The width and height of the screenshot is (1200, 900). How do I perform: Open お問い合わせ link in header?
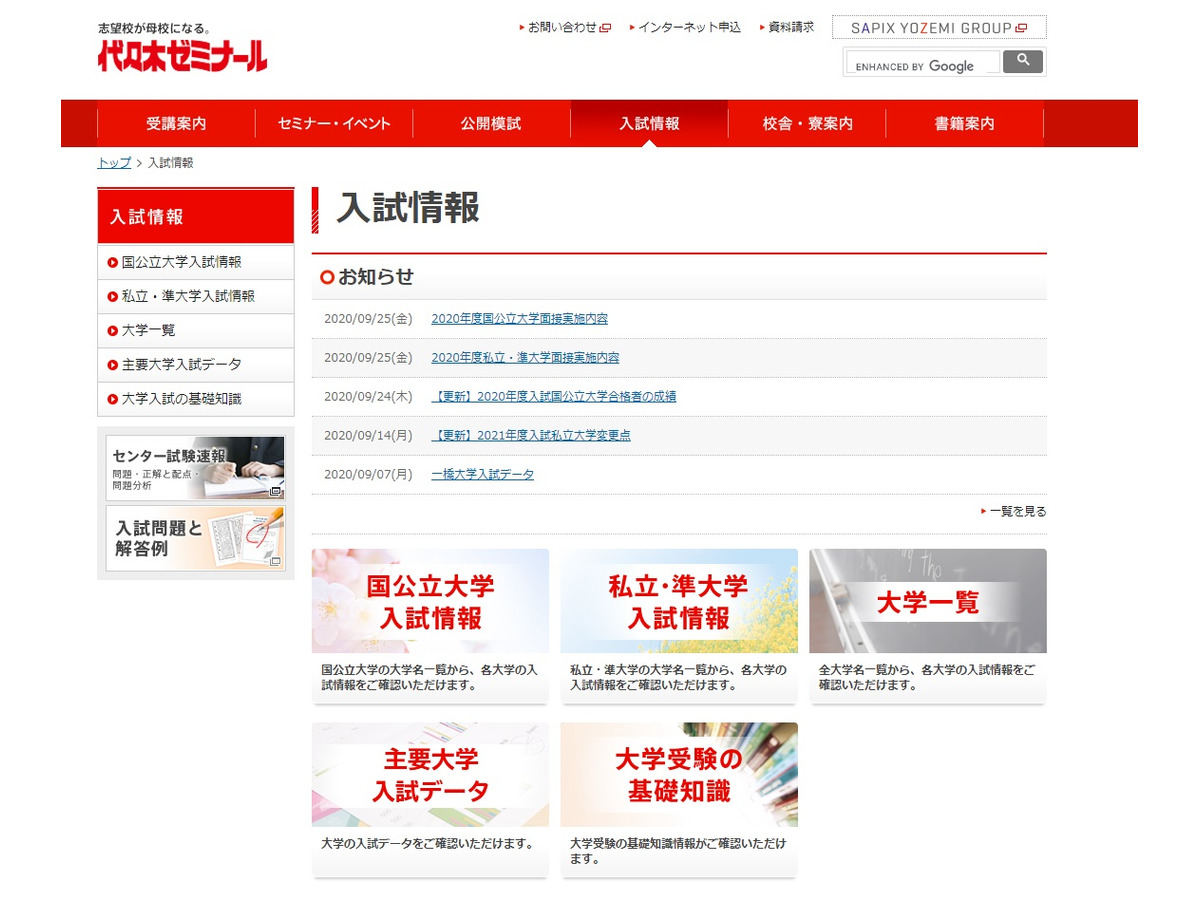pos(565,28)
